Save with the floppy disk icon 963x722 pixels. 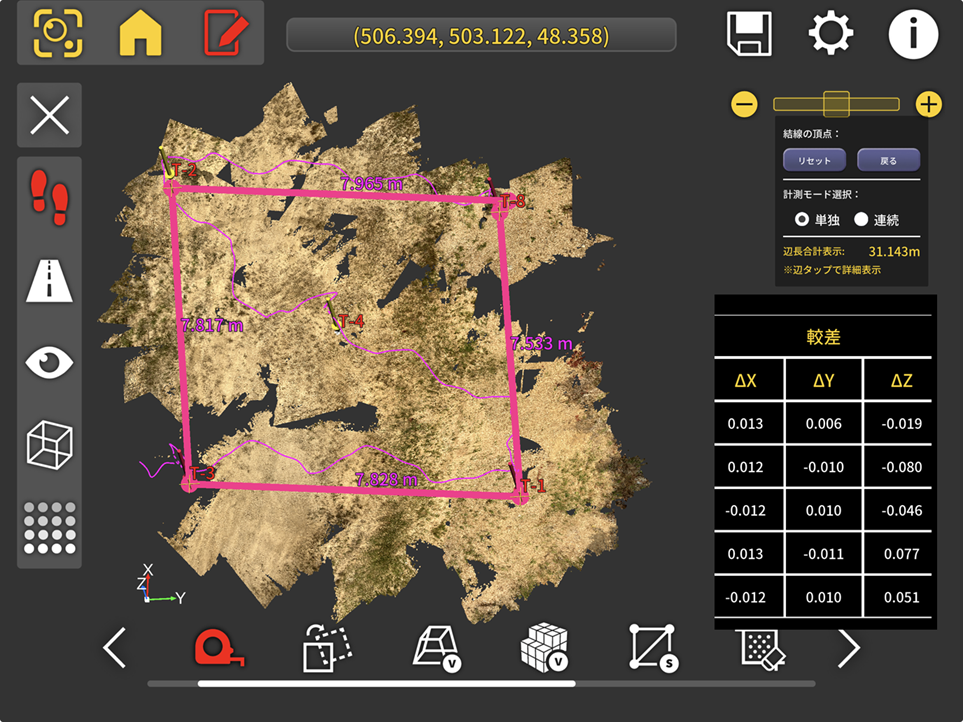point(749,34)
